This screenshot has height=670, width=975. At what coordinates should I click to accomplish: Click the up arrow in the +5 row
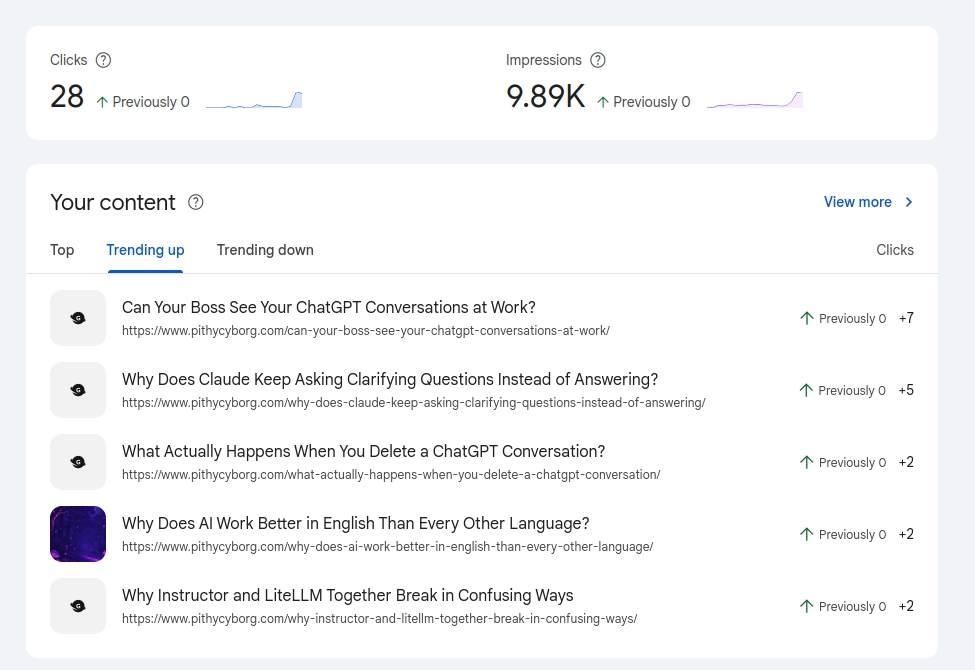[806, 391]
